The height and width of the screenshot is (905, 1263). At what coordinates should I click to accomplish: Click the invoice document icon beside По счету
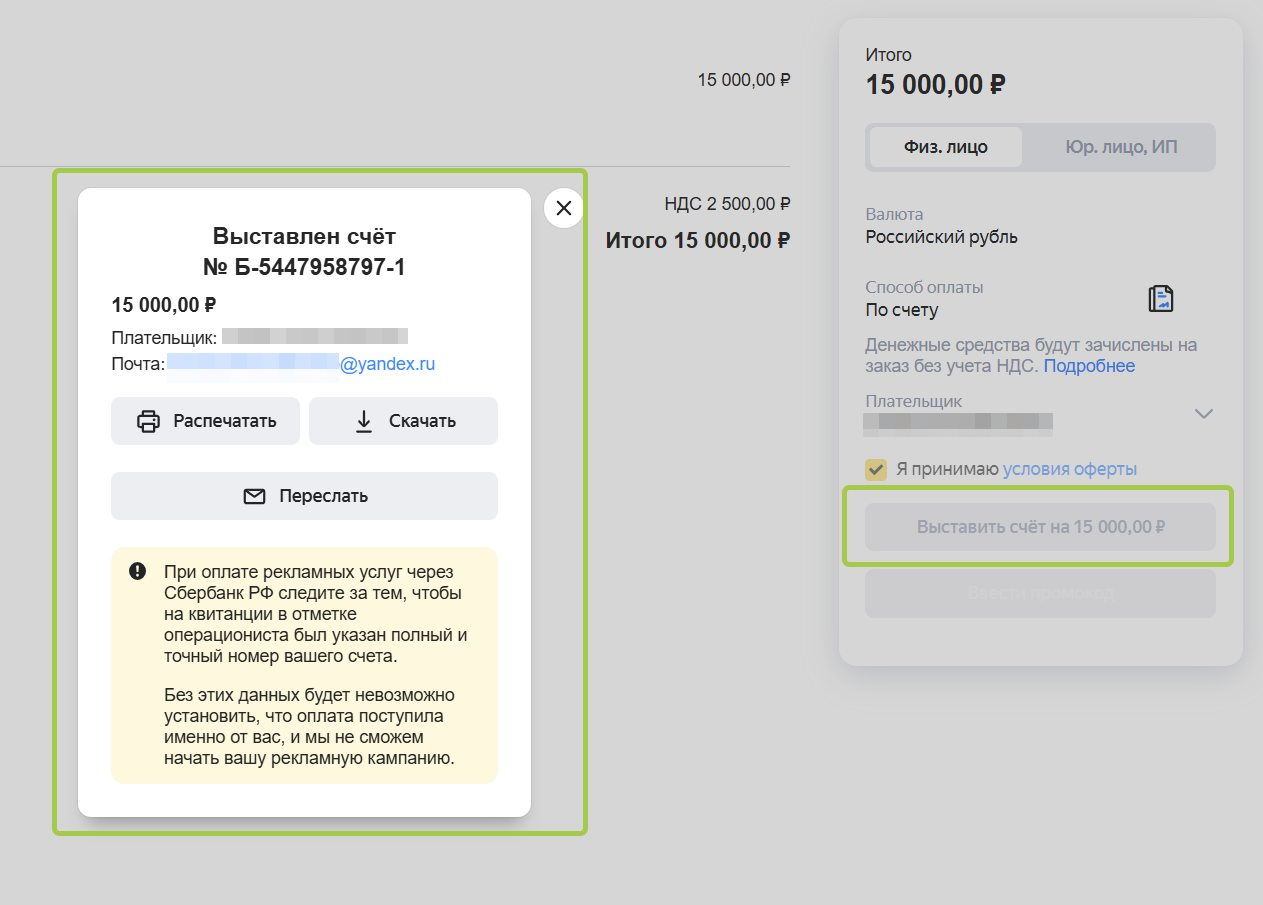click(1160, 298)
